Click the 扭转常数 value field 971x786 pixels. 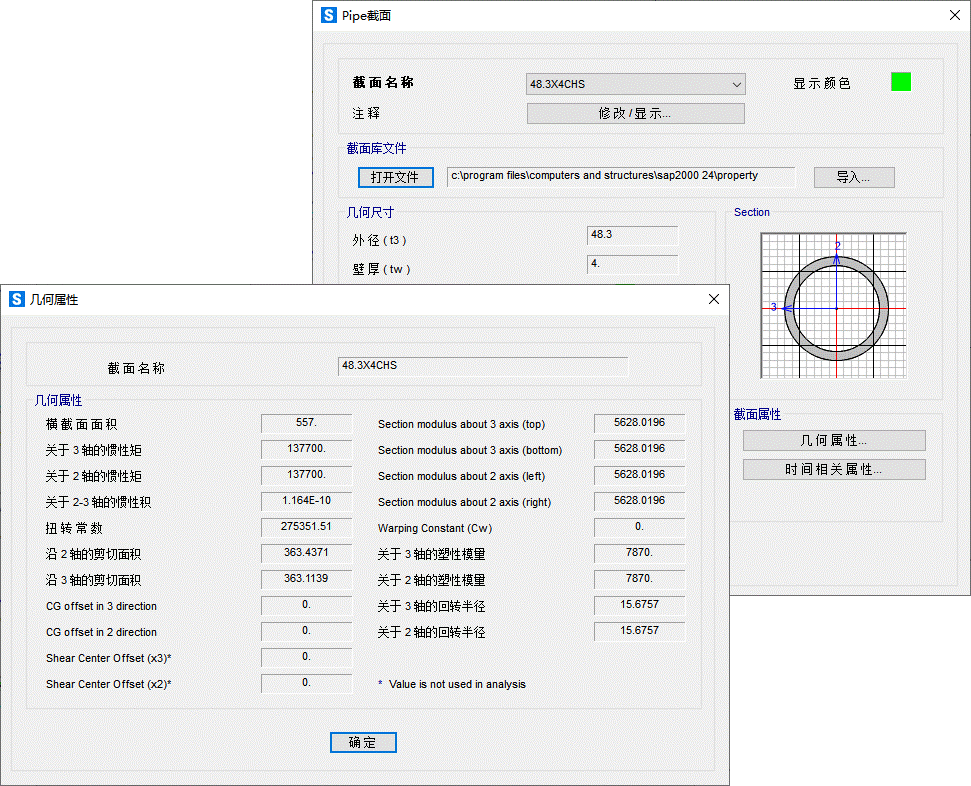(306, 527)
